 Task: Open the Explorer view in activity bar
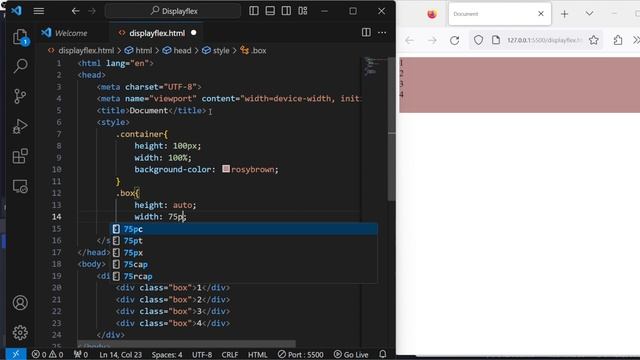tap(20, 37)
